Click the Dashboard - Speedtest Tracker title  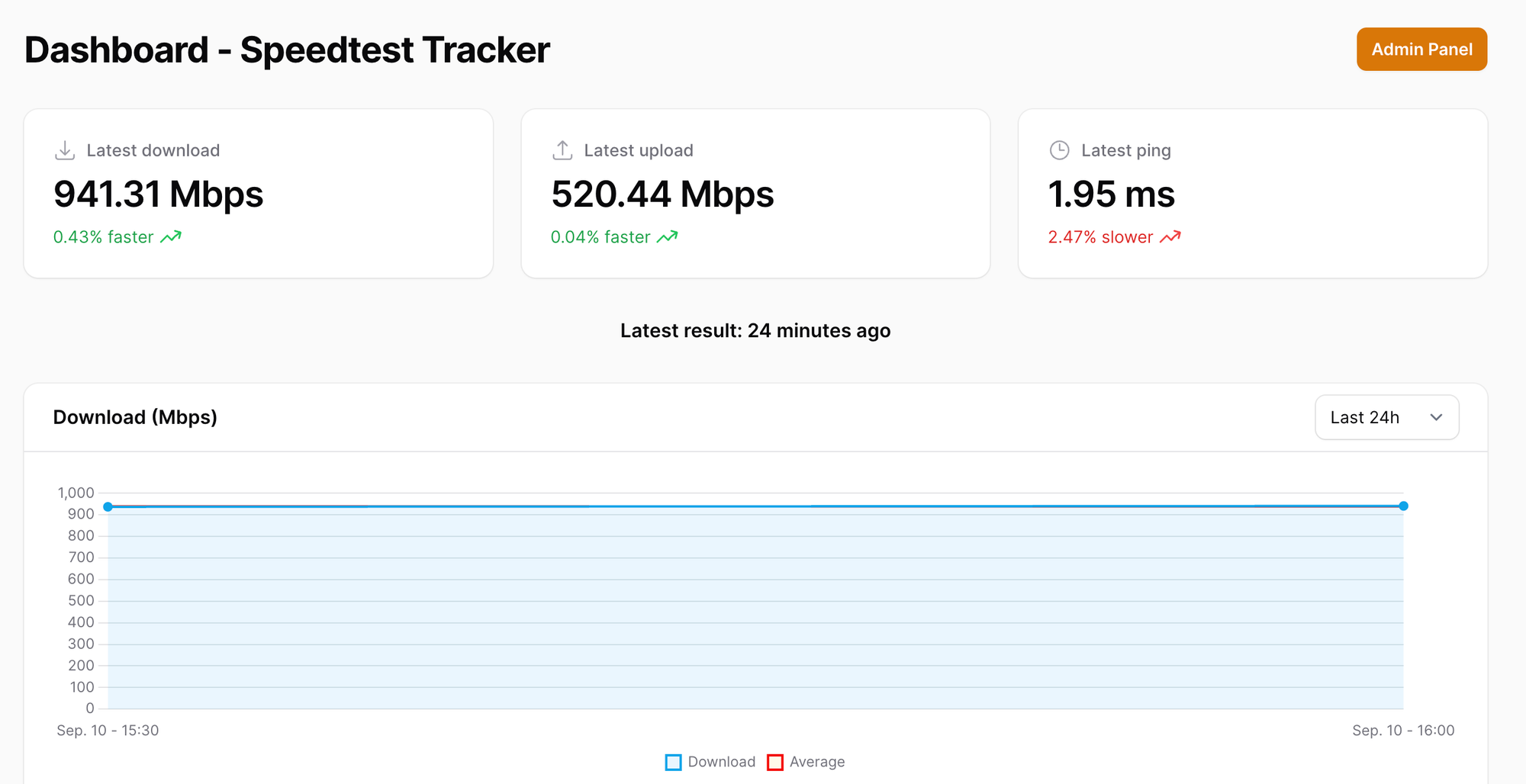[x=287, y=50]
